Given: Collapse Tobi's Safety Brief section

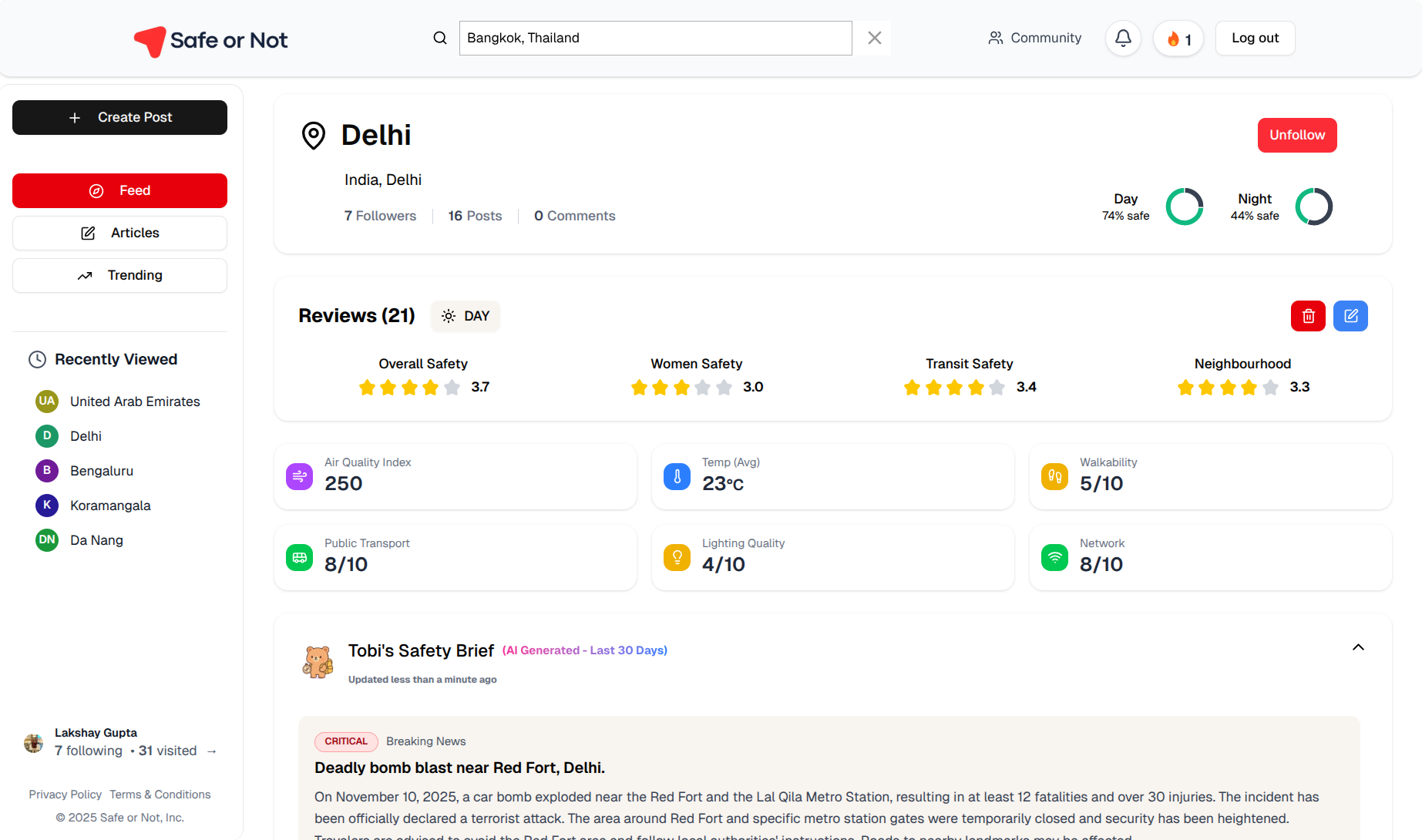Looking at the screenshot, I should (x=1358, y=647).
